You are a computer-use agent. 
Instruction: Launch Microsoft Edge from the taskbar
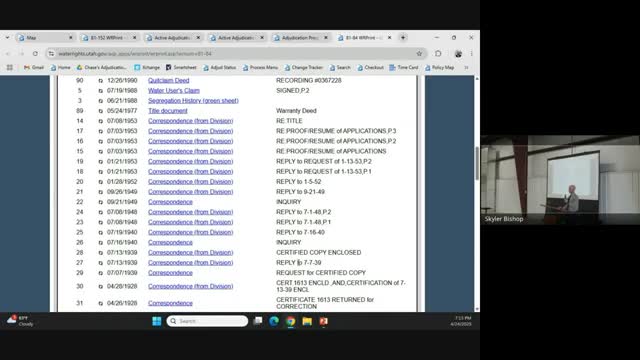point(274,321)
